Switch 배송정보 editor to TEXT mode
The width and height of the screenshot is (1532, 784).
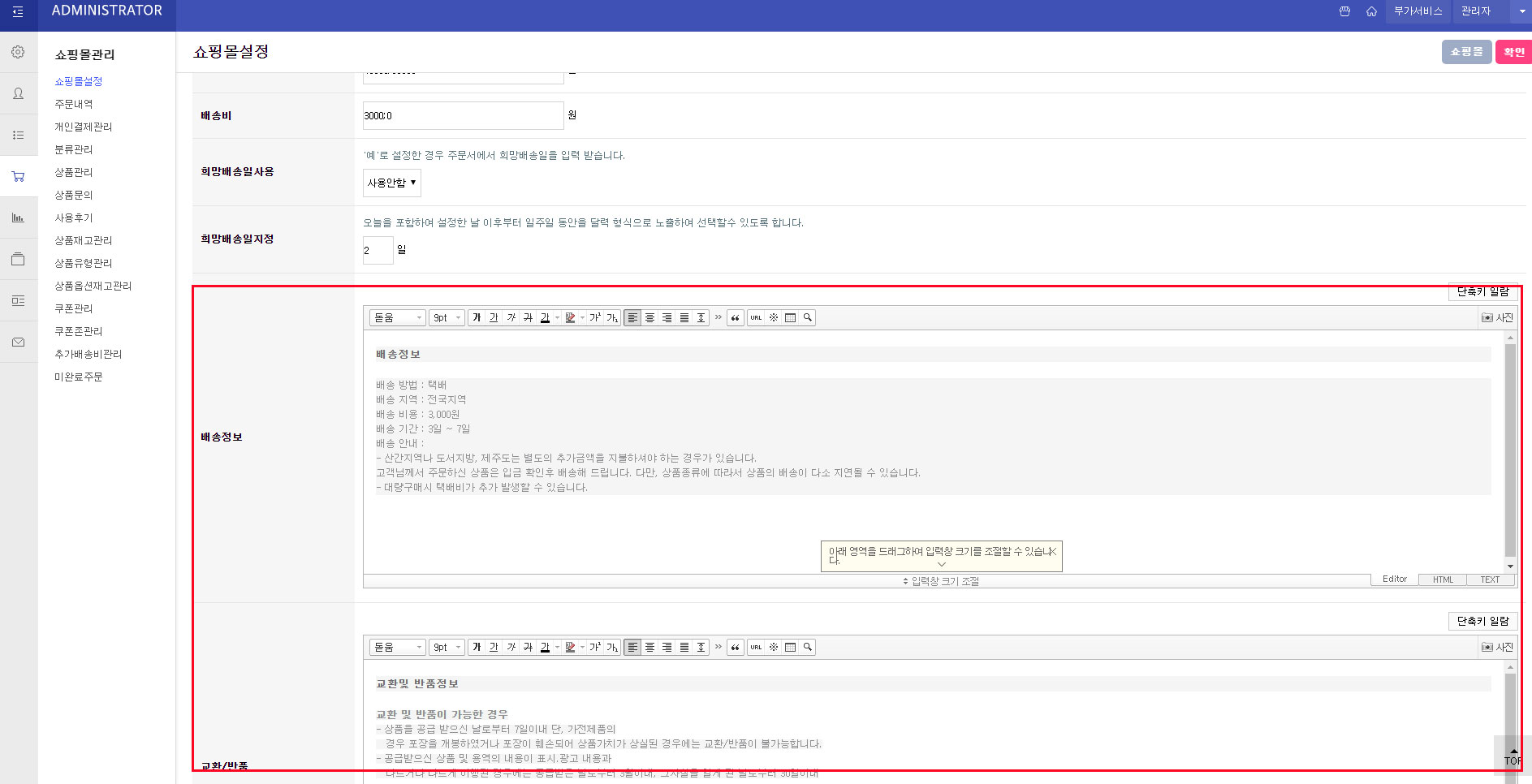(1490, 579)
